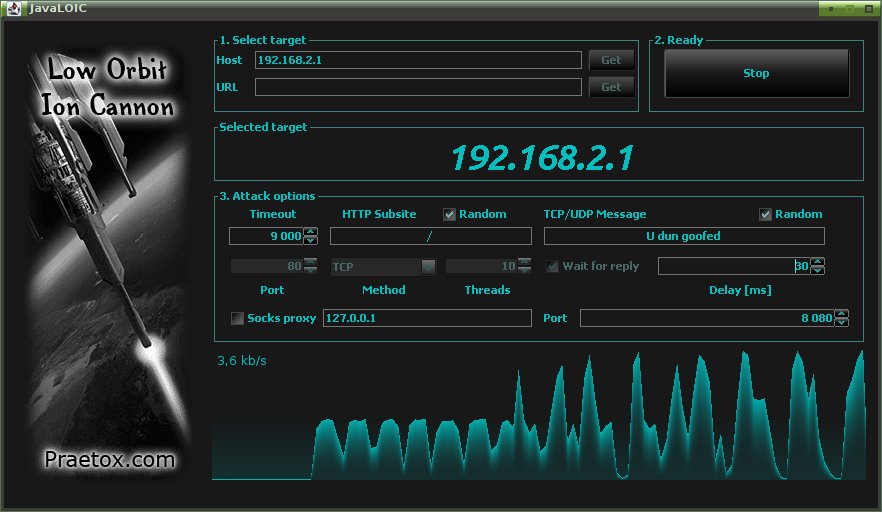882x512 pixels.
Task: Click Get button next to URL field
Action: (611, 87)
